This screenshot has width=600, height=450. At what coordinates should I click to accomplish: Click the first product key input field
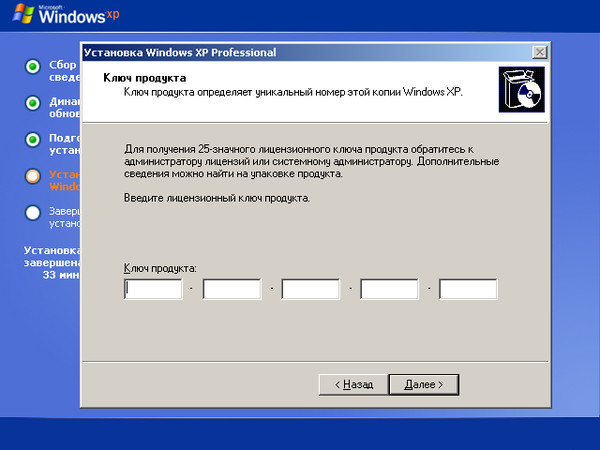153,289
